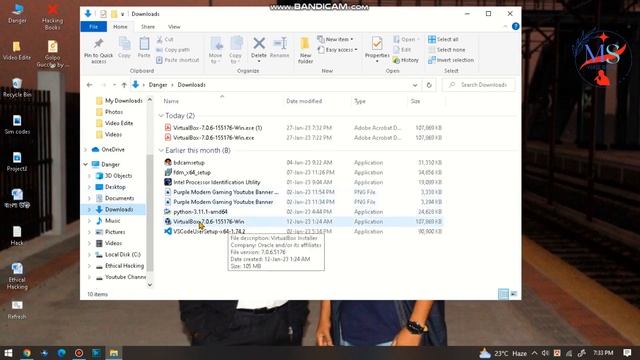This screenshot has width=640, height=360.
Task: Click the Open button in ribbon
Action: click(407, 40)
